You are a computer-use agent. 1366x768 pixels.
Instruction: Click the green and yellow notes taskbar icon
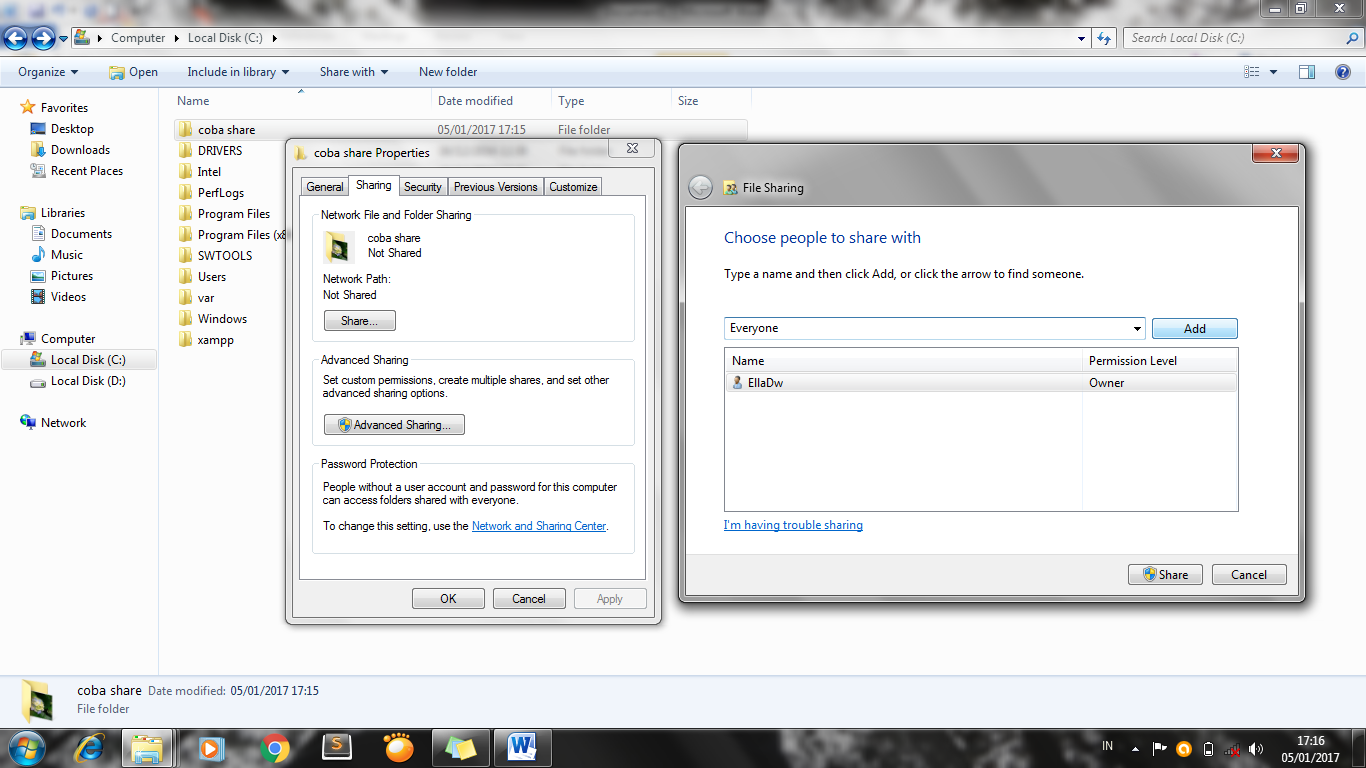[x=461, y=747]
